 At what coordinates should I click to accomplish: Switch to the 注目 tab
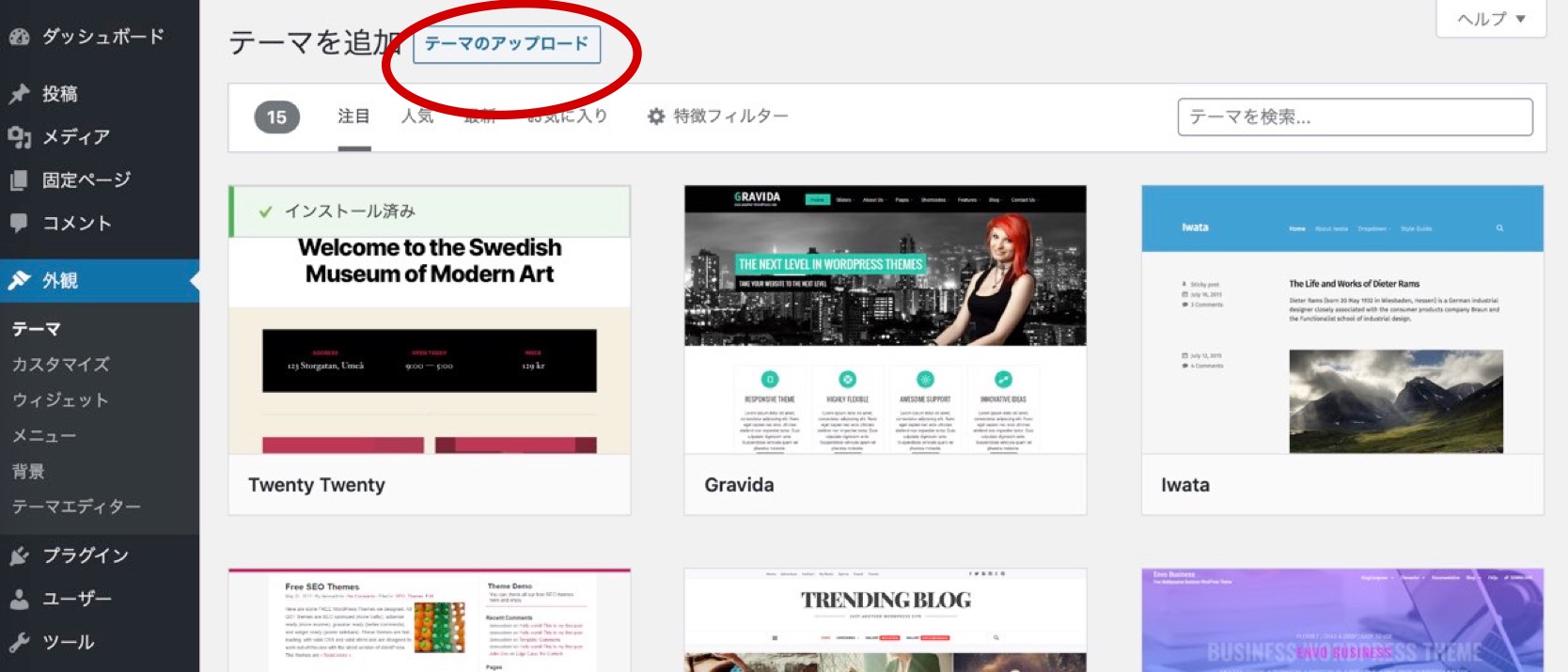tap(353, 117)
